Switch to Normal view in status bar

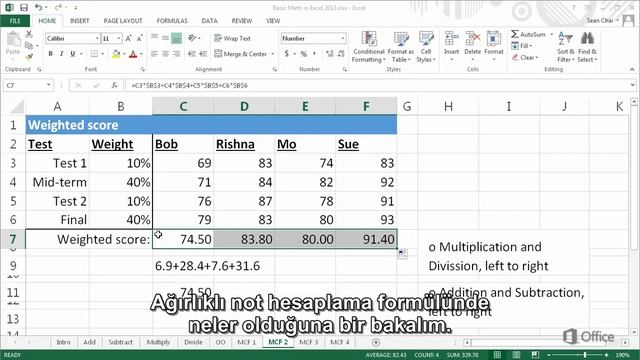497,355
